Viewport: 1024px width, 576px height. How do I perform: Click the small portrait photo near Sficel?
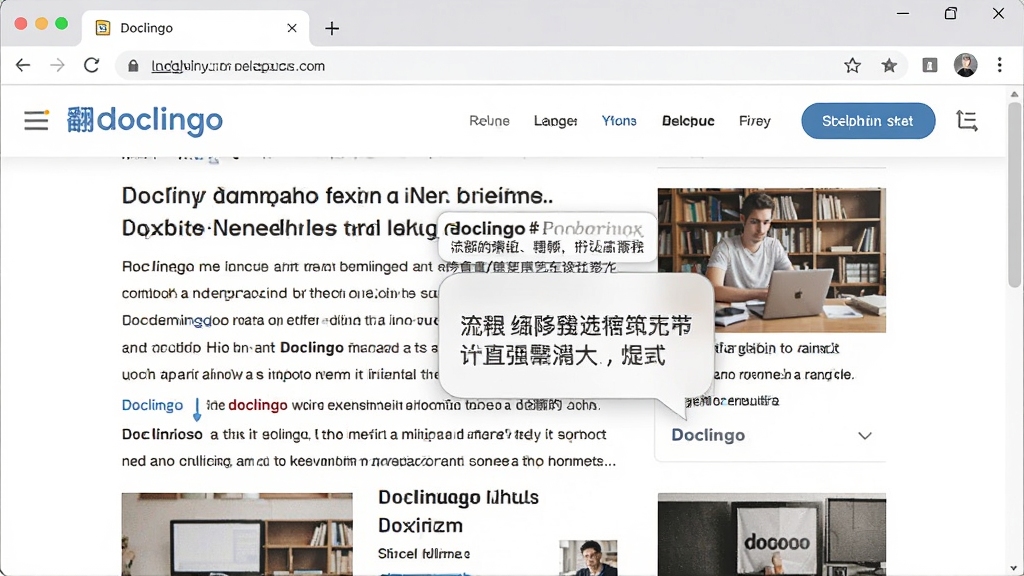pos(588,557)
